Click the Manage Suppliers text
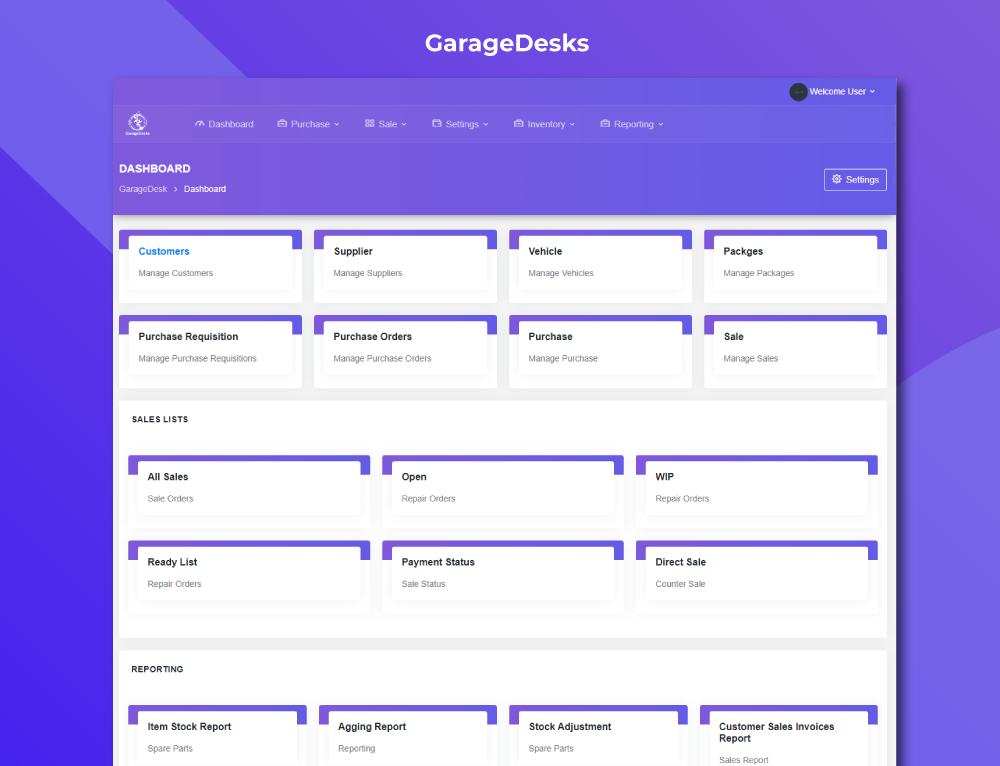The height and width of the screenshot is (766, 1000). [368, 273]
